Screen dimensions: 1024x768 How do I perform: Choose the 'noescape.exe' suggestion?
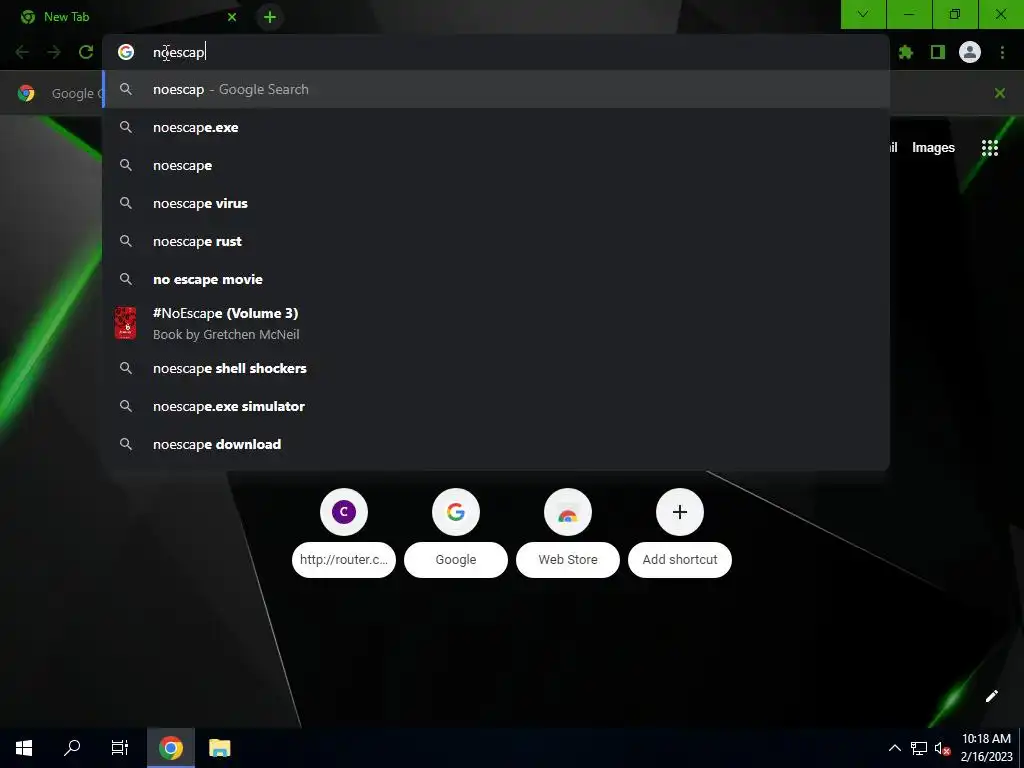pos(496,127)
